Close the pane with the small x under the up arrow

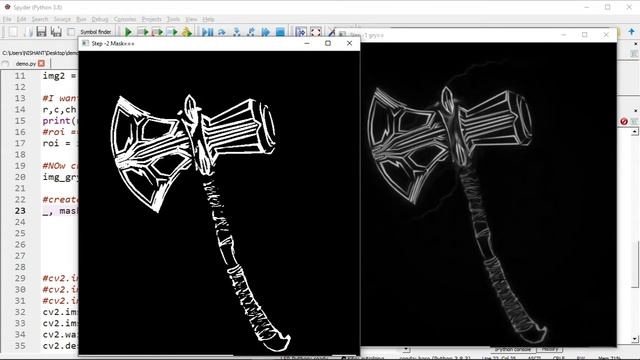point(636,44)
